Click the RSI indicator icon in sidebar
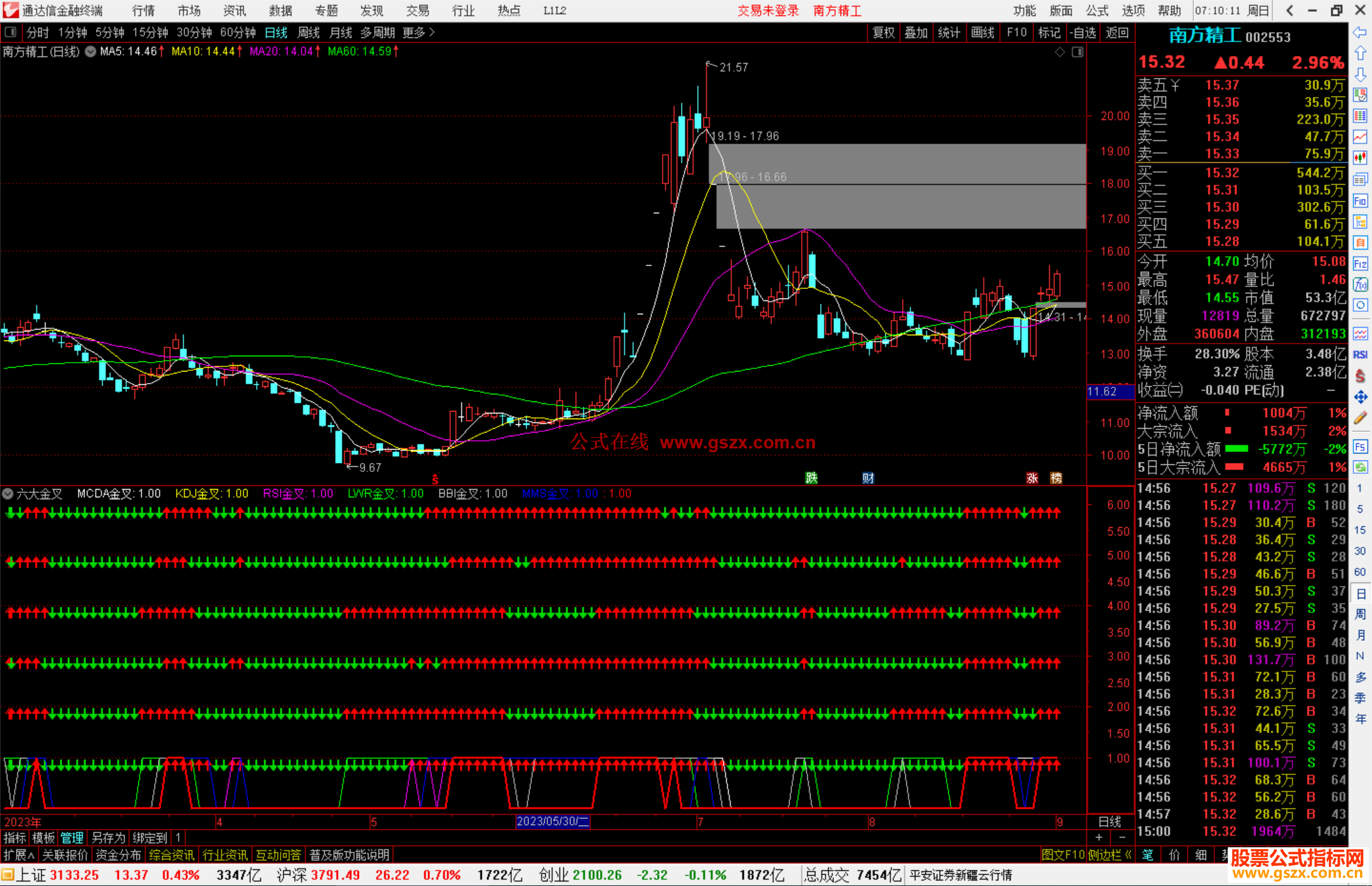This screenshot has width=1372, height=886. 1360,354
